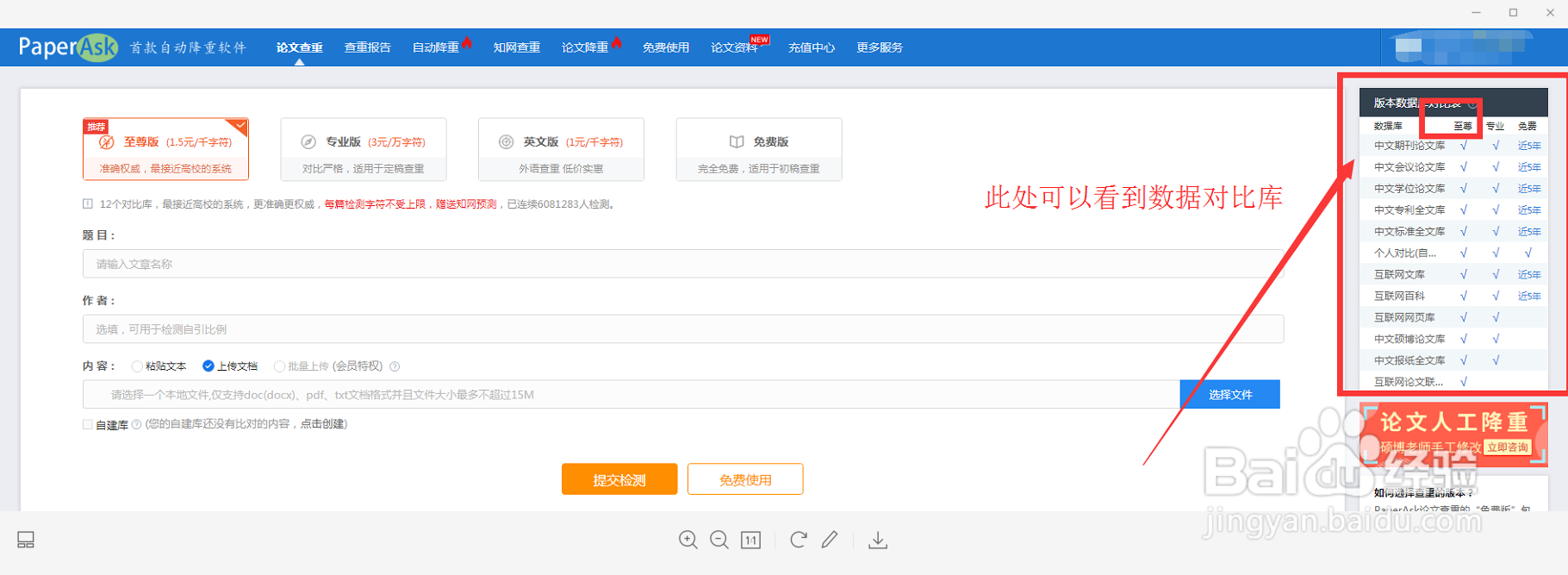Enable the 自建库 checkbox
This screenshot has width=1568, height=575.
pyautogui.click(x=88, y=424)
